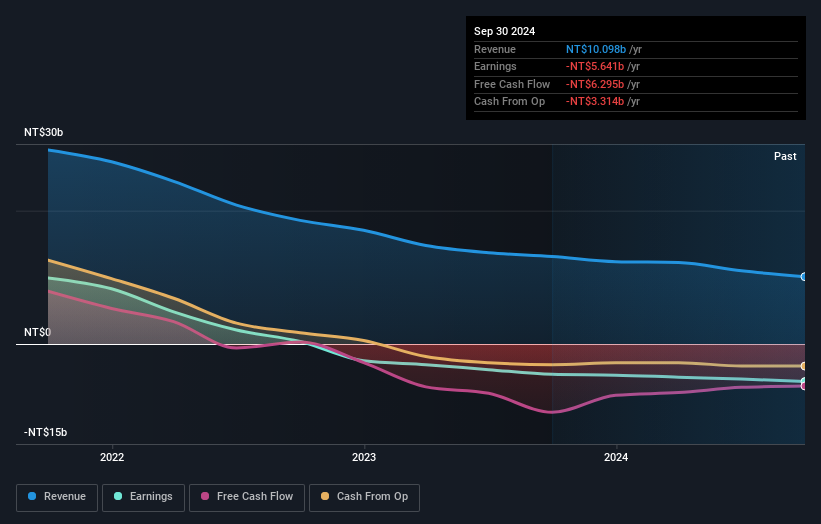
Task: Click the Revenue row label in tooltip
Action: pos(495,49)
